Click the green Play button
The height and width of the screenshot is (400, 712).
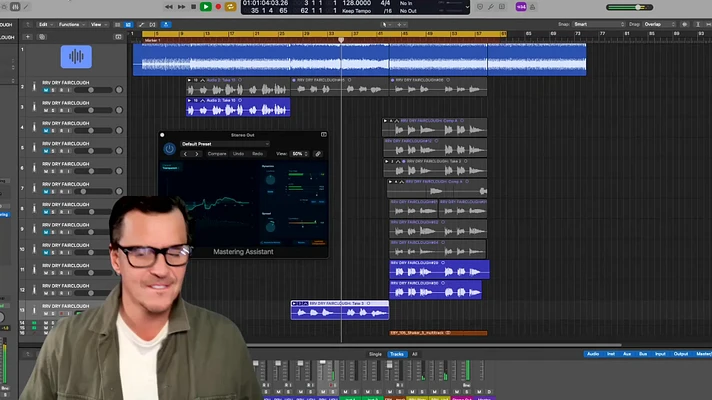(x=206, y=7)
